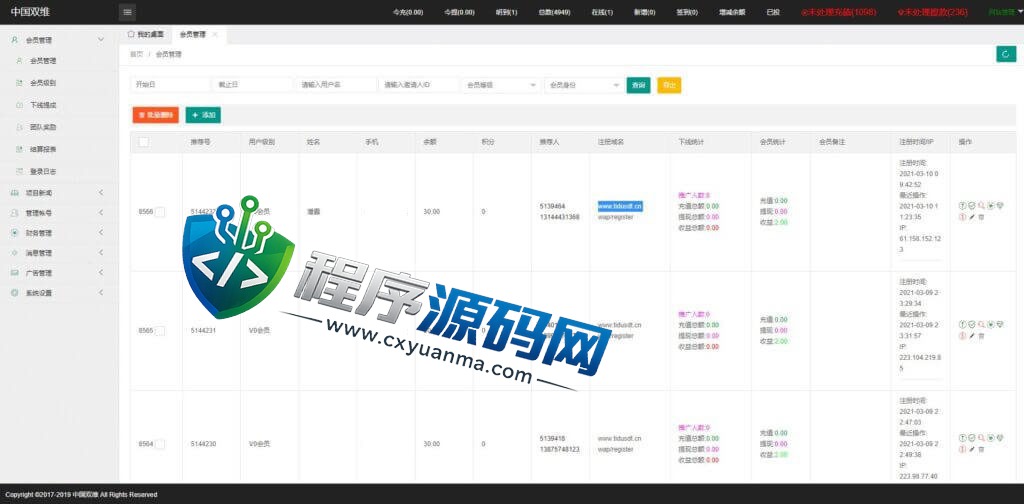Click 在线(1) in the top bar

click(602, 12)
